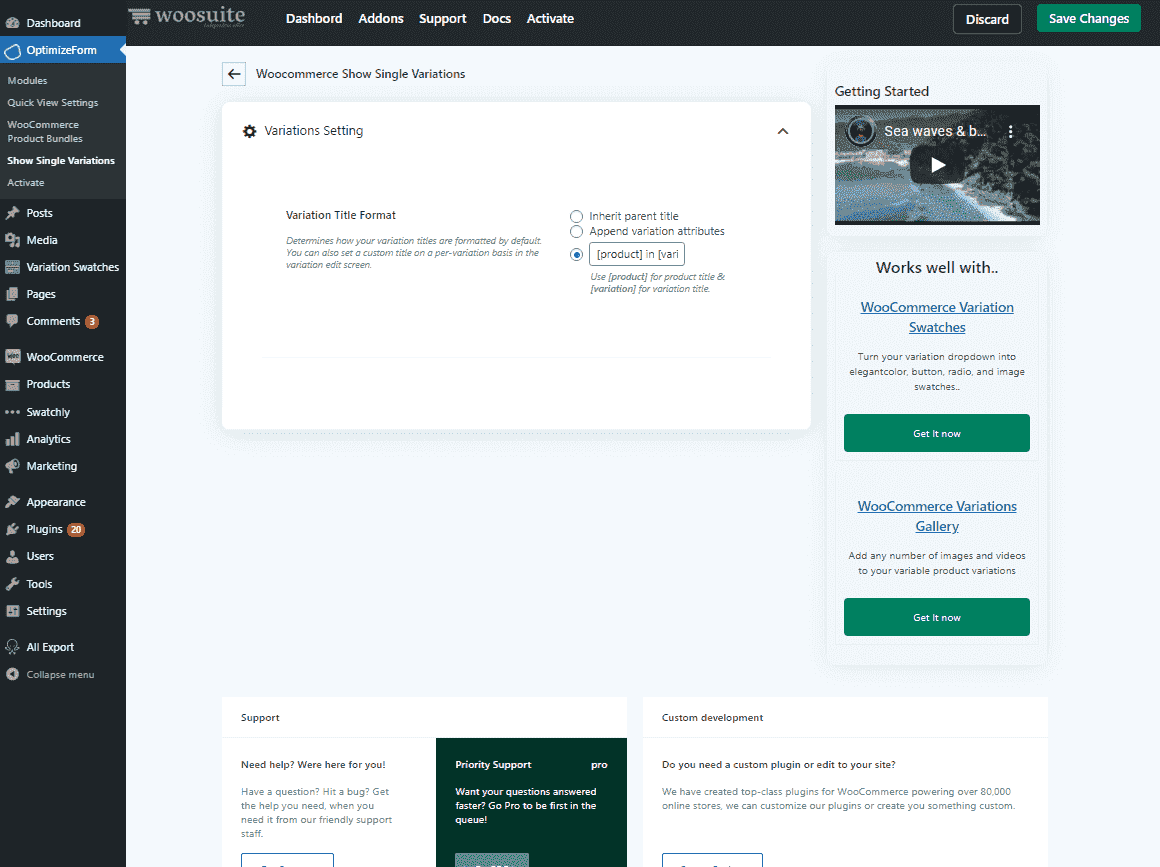
Task: Open the WooCommerce sidebar menu
Action: click(x=64, y=357)
